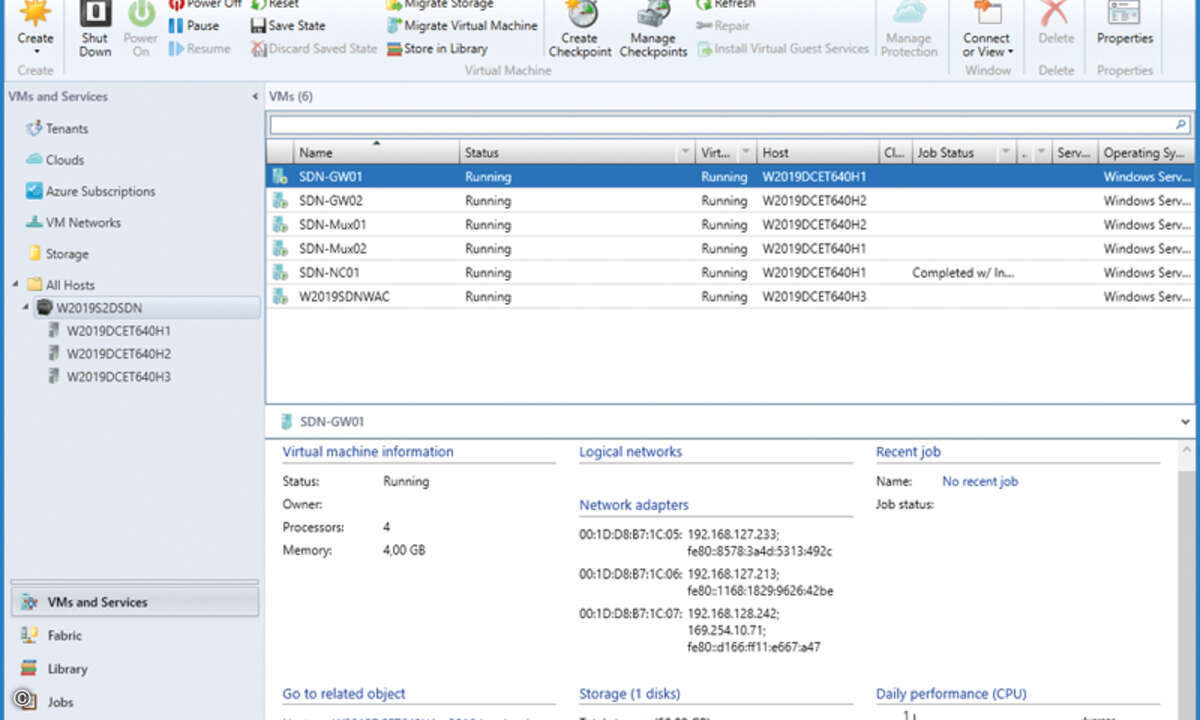The width and height of the screenshot is (1200, 720).
Task: Pause the virtual machine
Action: [194, 26]
